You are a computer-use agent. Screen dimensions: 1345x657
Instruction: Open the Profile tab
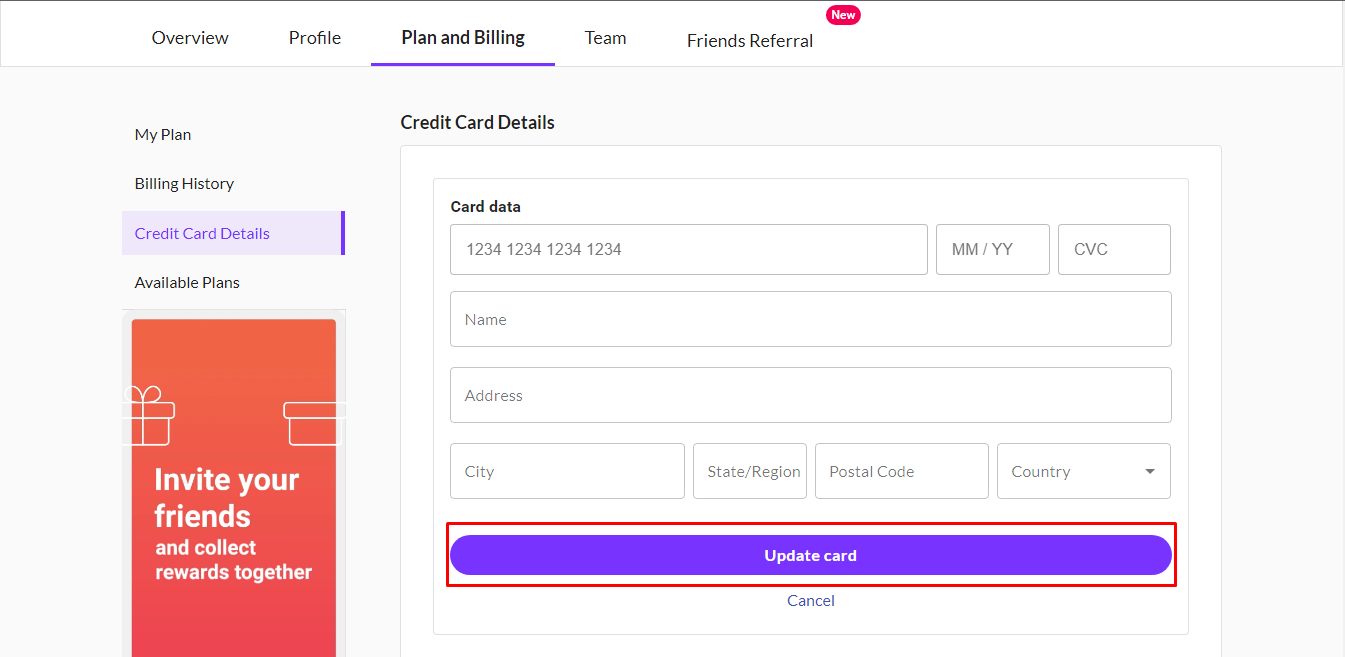click(x=314, y=37)
